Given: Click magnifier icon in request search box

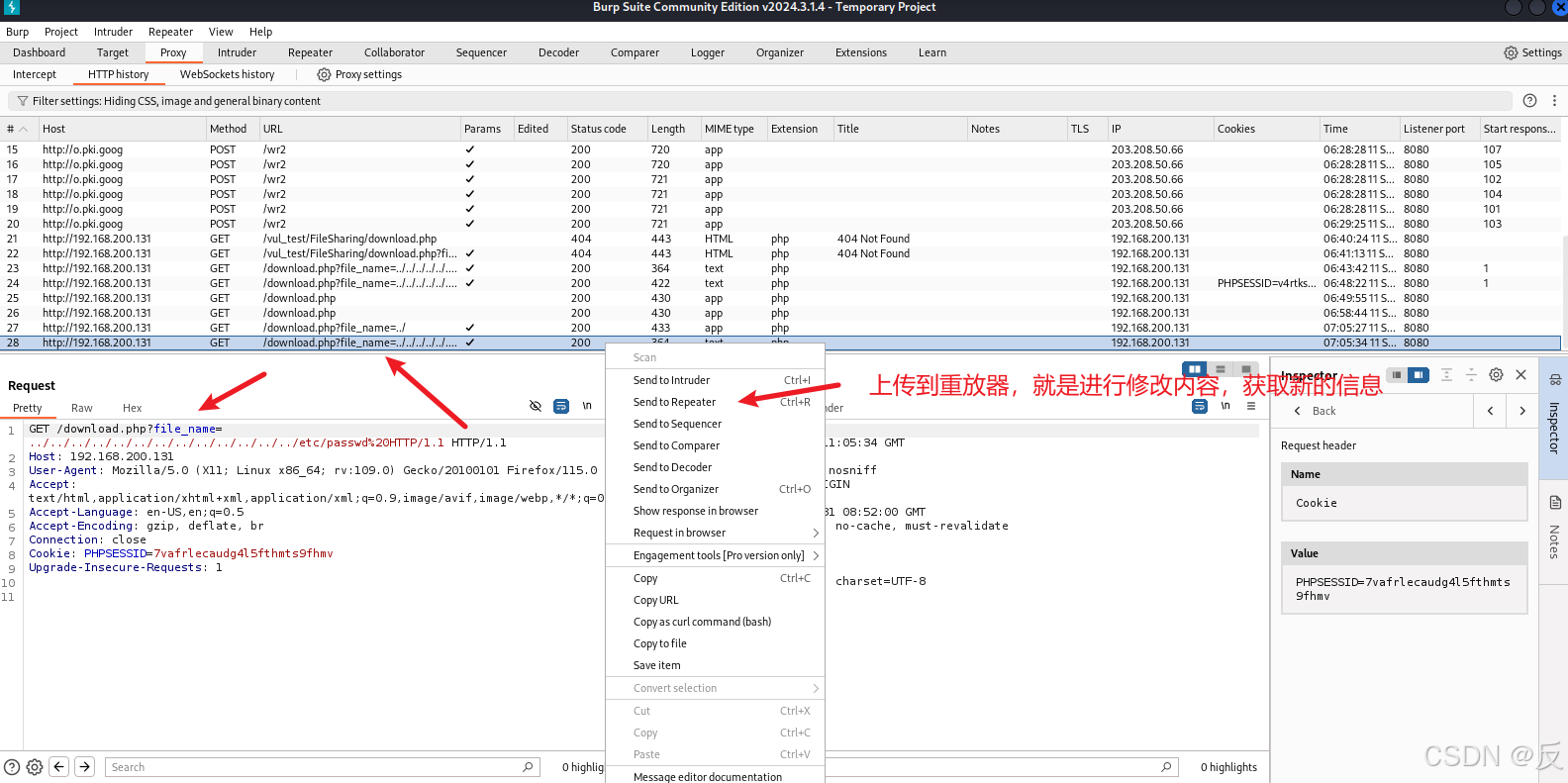Looking at the screenshot, I should click(528, 767).
